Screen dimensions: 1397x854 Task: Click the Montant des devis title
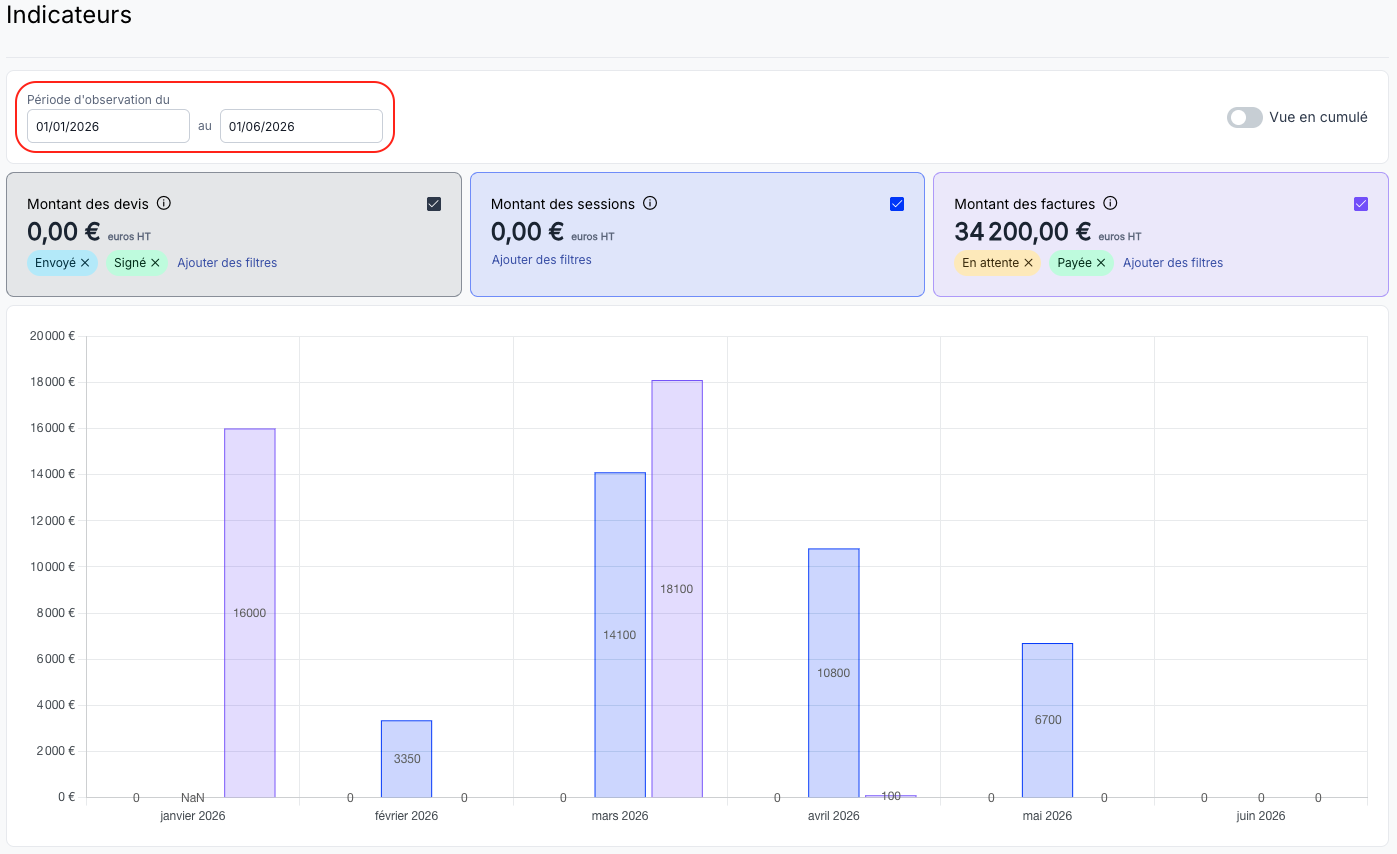[x=88, y=204]
